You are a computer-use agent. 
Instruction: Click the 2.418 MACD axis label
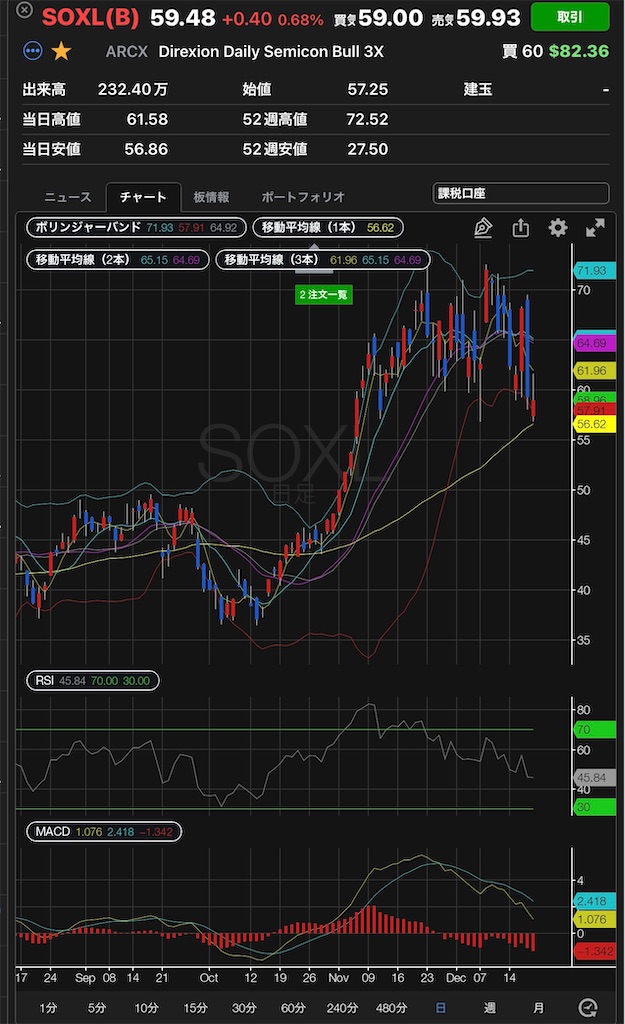[595, 901]
